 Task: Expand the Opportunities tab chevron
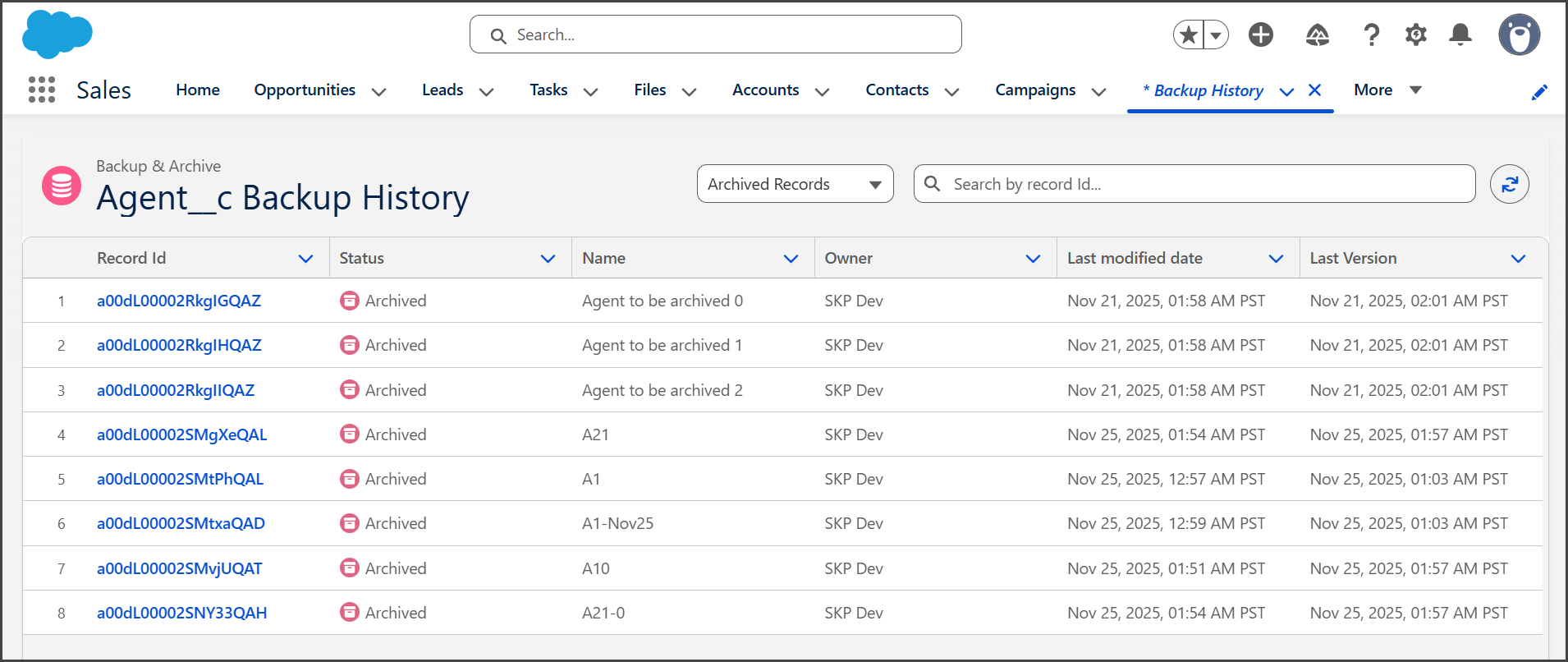pyautogui.click(x=378, y=91)
